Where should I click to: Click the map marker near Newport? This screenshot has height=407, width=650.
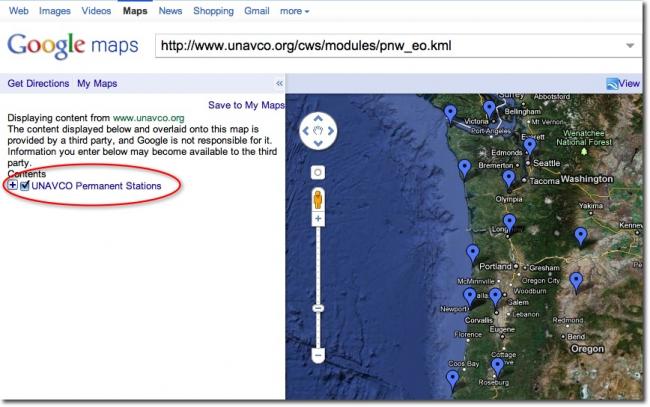(470, 297)
